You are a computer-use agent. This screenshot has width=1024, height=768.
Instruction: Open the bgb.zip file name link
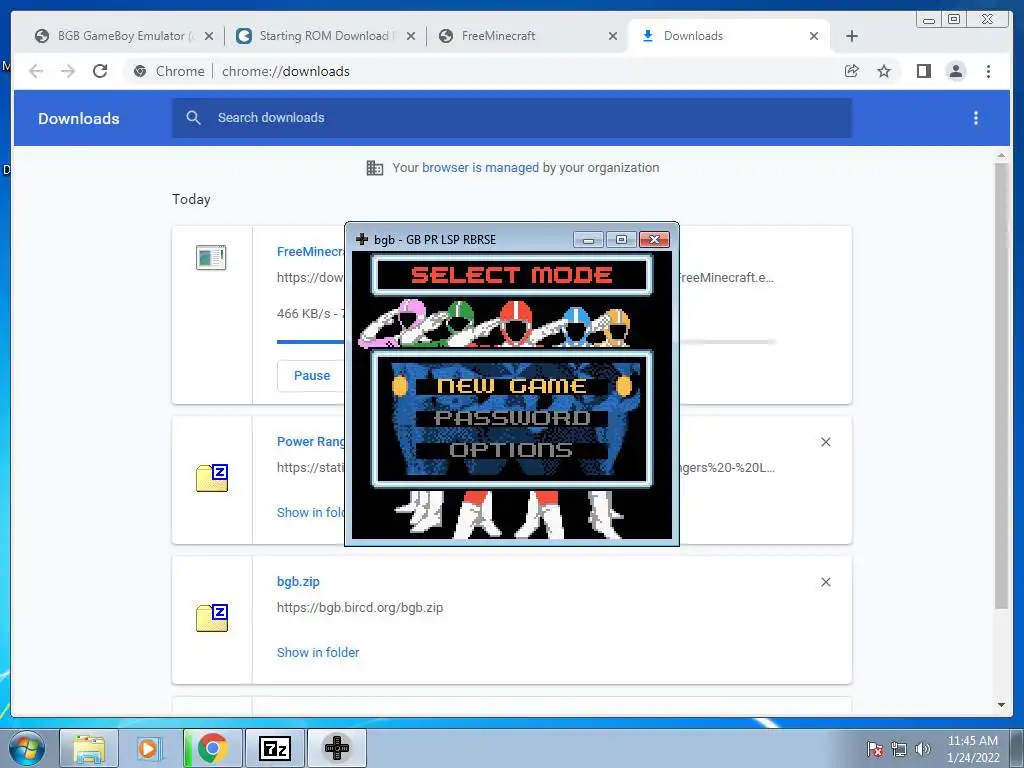pos(298,581)
